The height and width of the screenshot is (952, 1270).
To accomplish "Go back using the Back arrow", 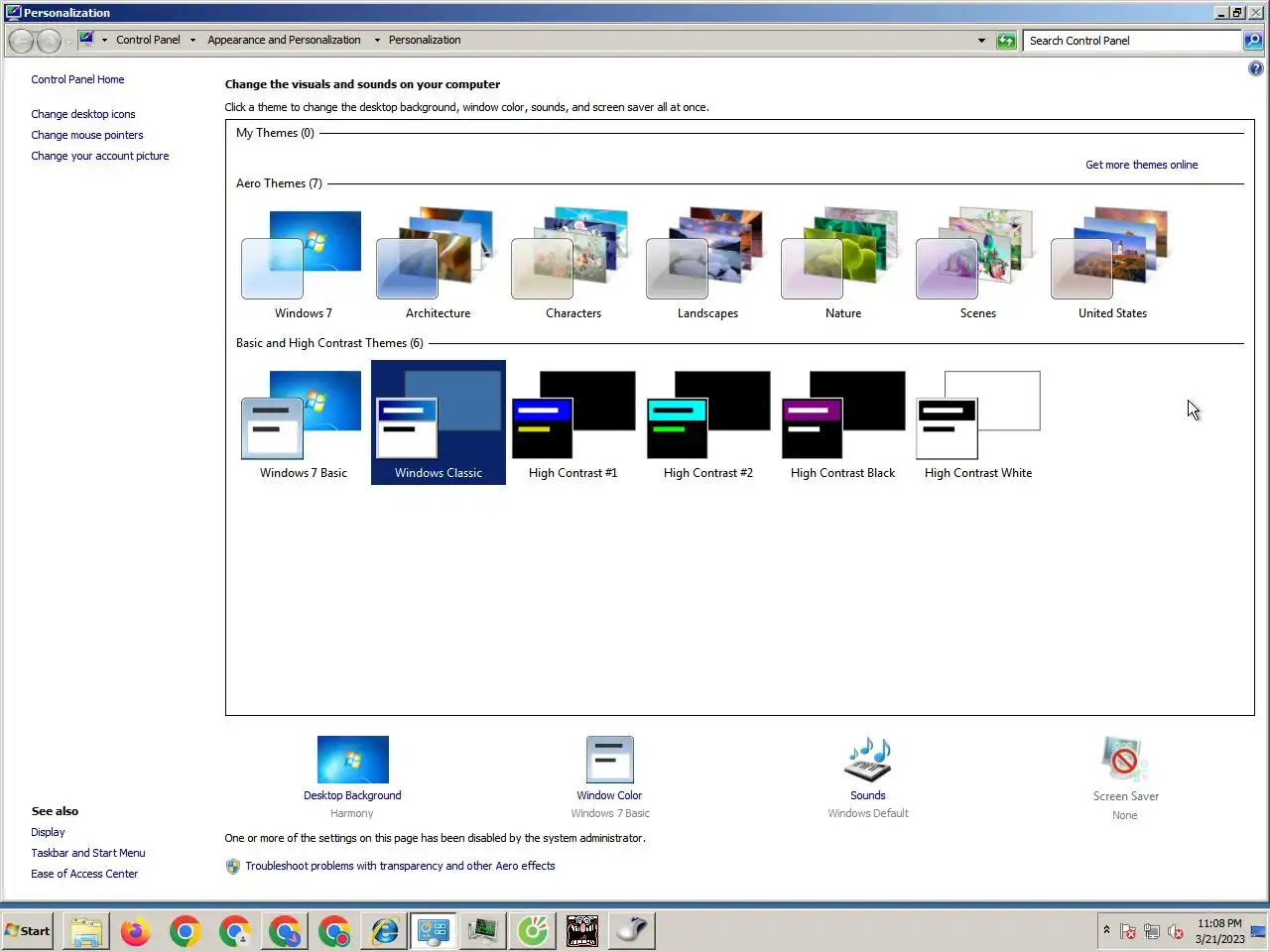I will 22,41.
